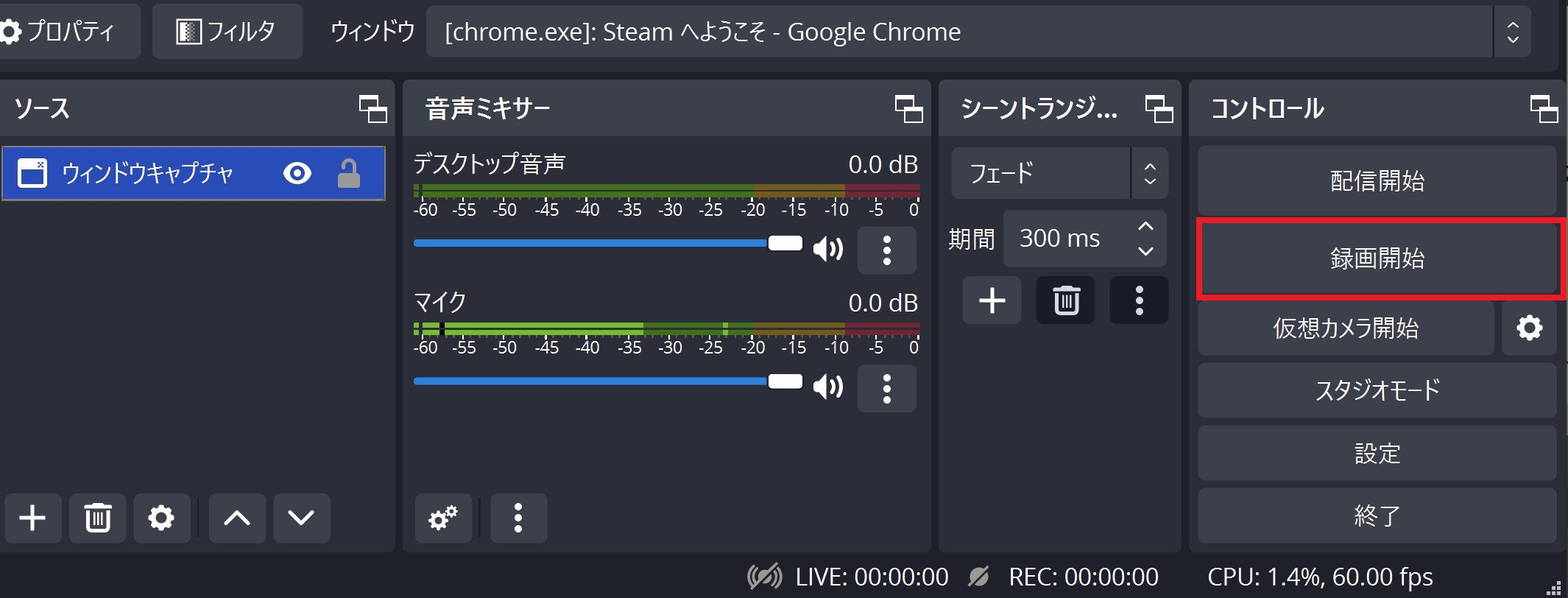Open transition properties three-dot menu
Screen dimensions: 1568x598
pos(1139,300)
